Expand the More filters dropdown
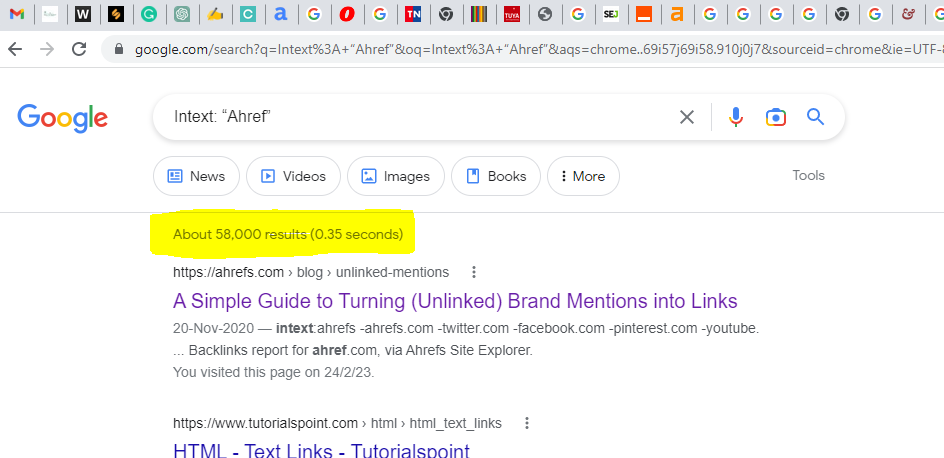944x458 pixels. click(583, 176)
